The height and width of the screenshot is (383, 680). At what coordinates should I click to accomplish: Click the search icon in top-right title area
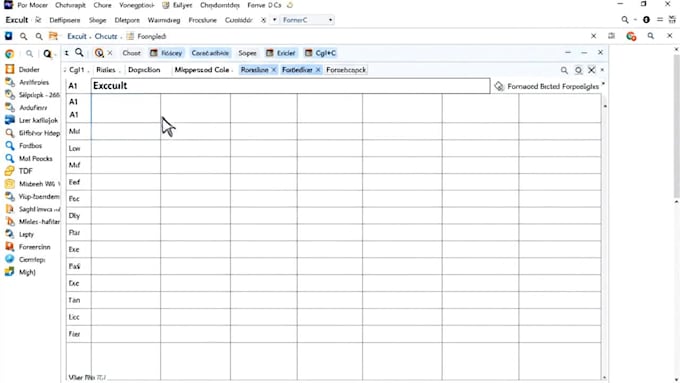(x=625, y=20)
